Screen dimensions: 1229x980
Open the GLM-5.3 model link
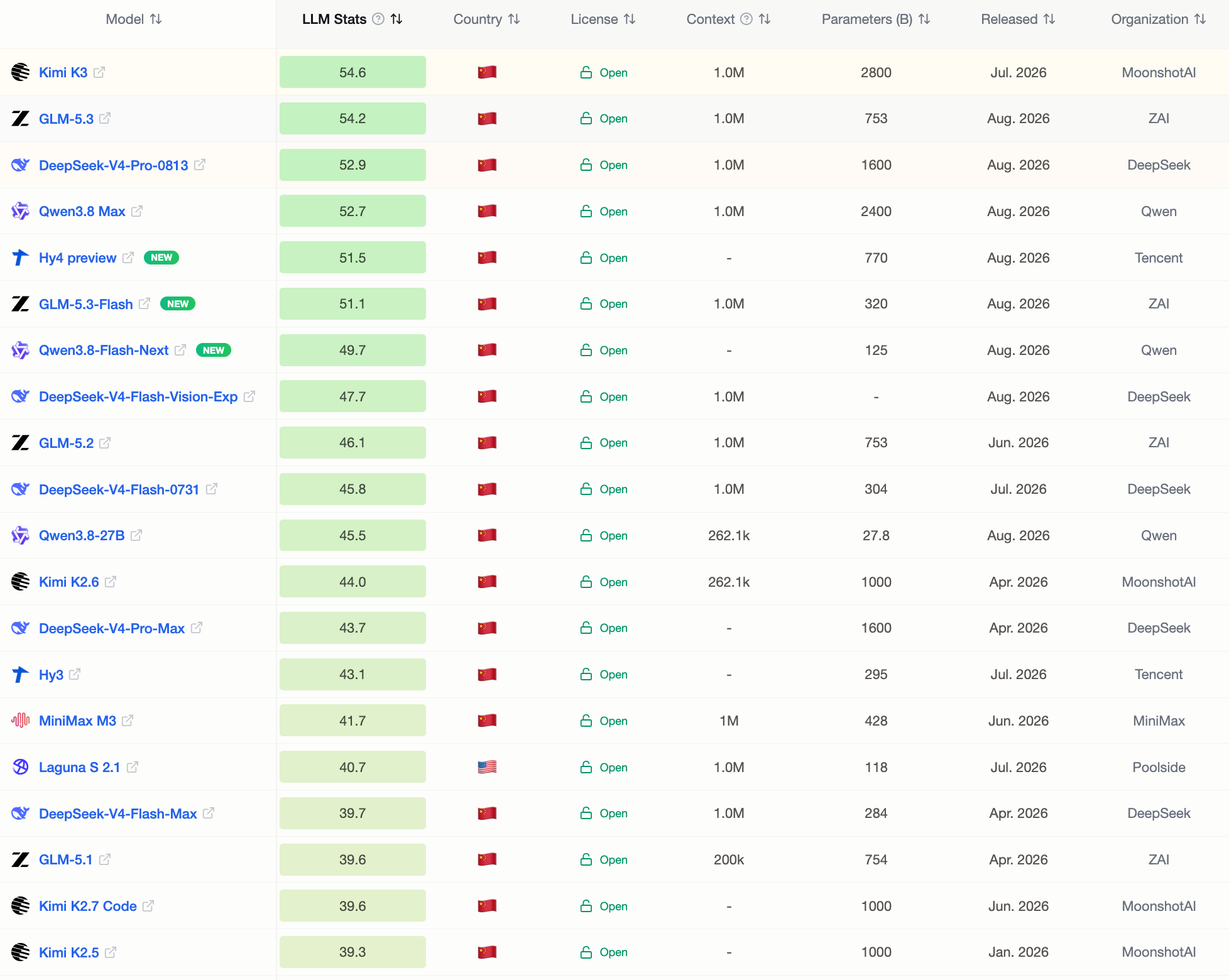[66, 119]
